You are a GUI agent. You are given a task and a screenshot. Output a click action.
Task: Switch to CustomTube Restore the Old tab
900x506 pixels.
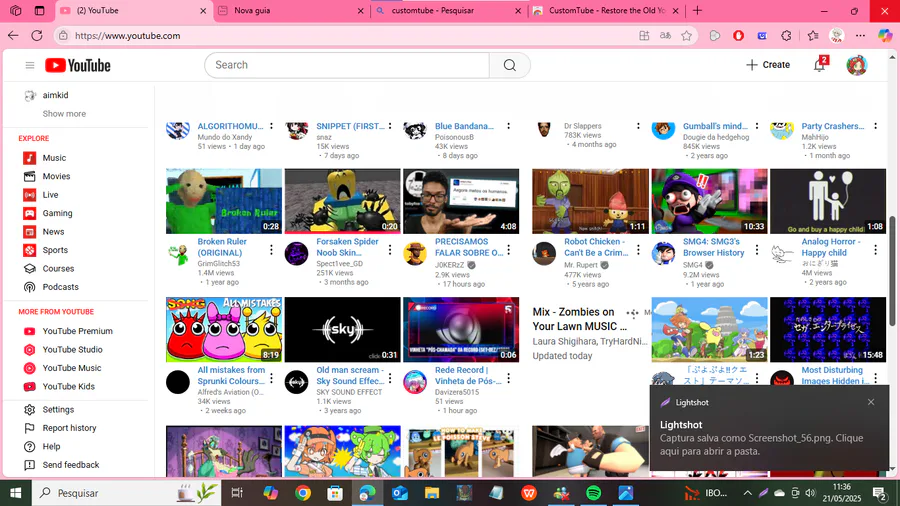[606, 10]
